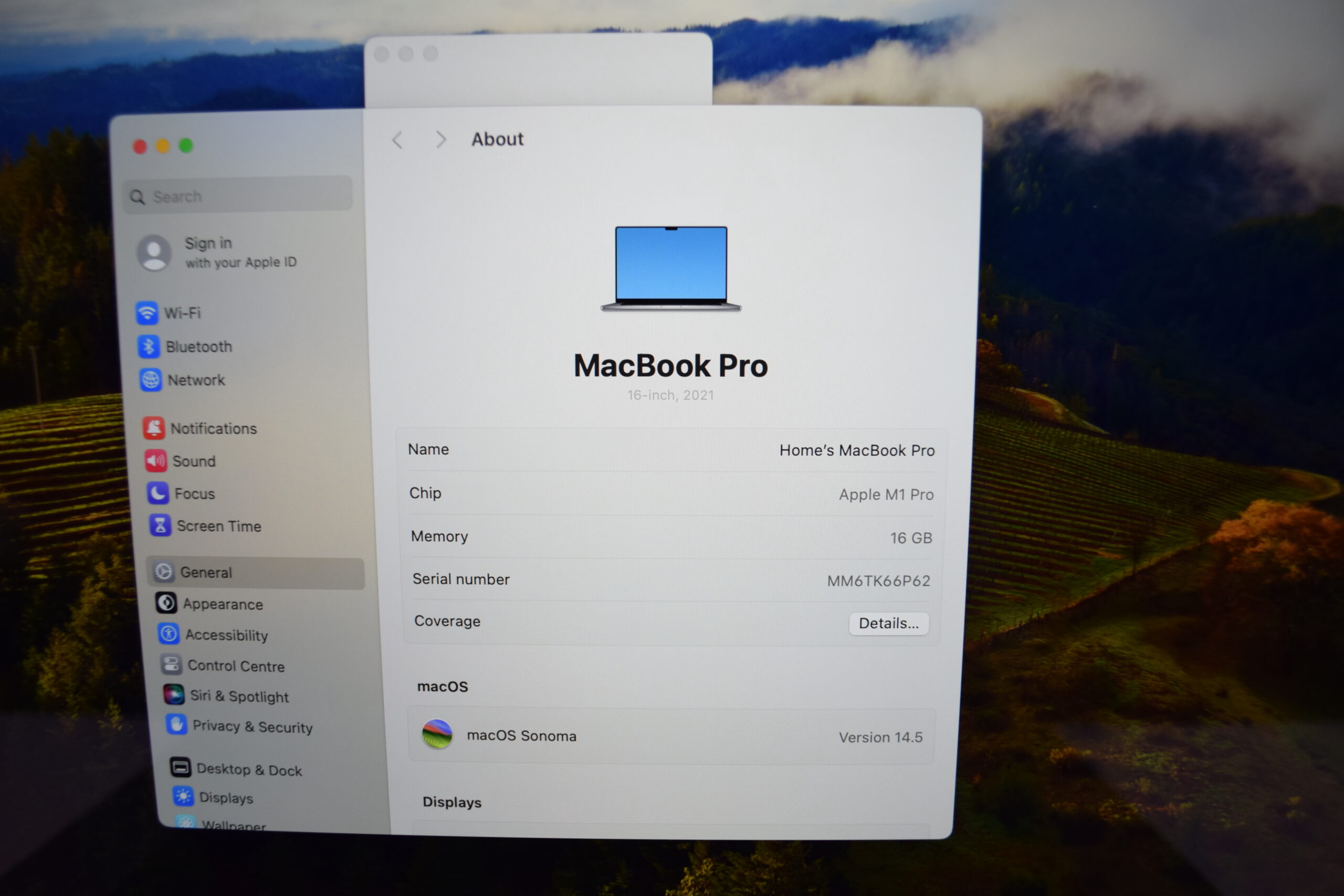The image size is (1344, 896).
Task: Select the Displays sidebar label
Action: click(226, 798)
